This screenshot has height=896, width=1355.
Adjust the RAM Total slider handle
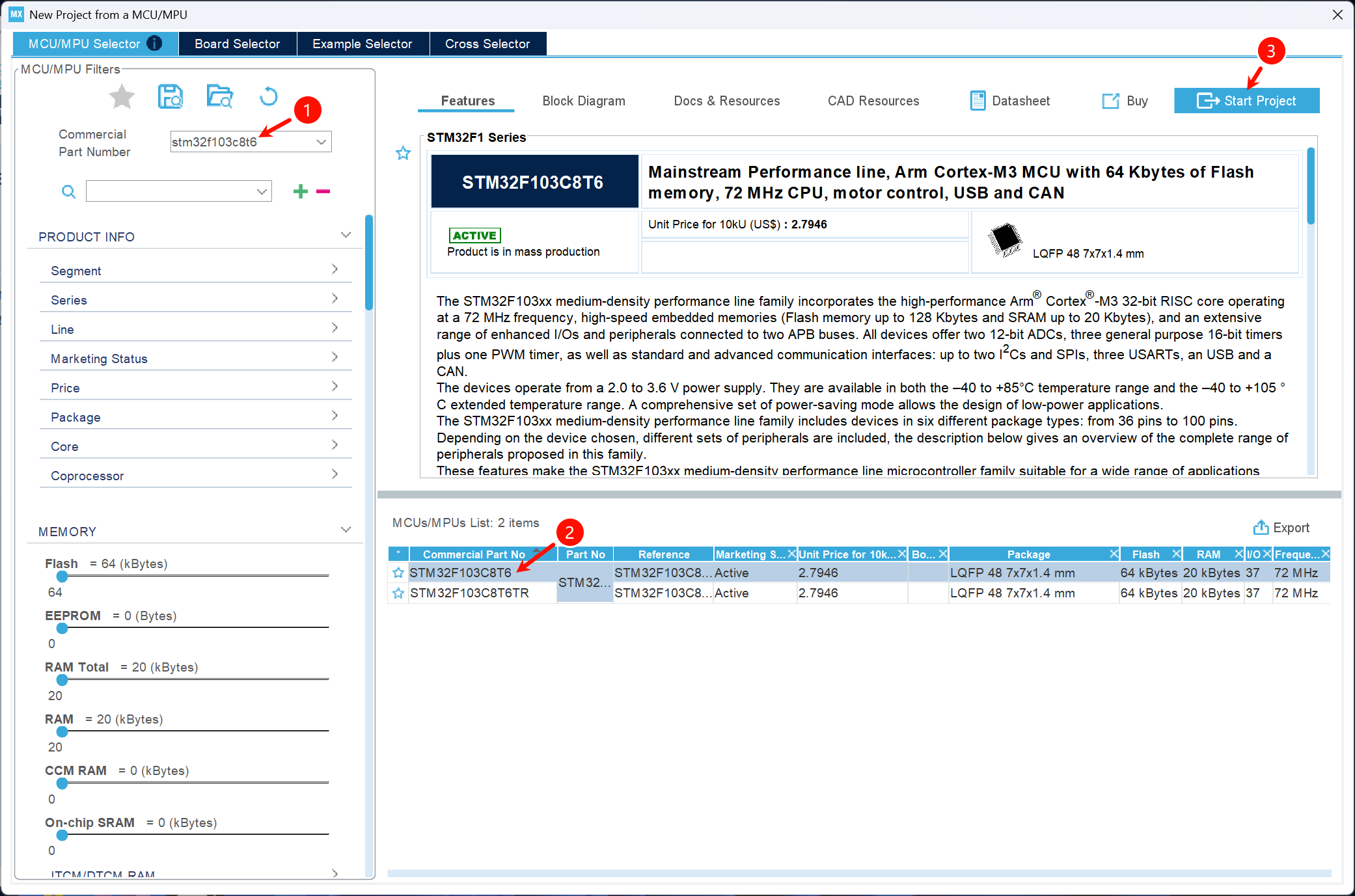tap(62, 680)
